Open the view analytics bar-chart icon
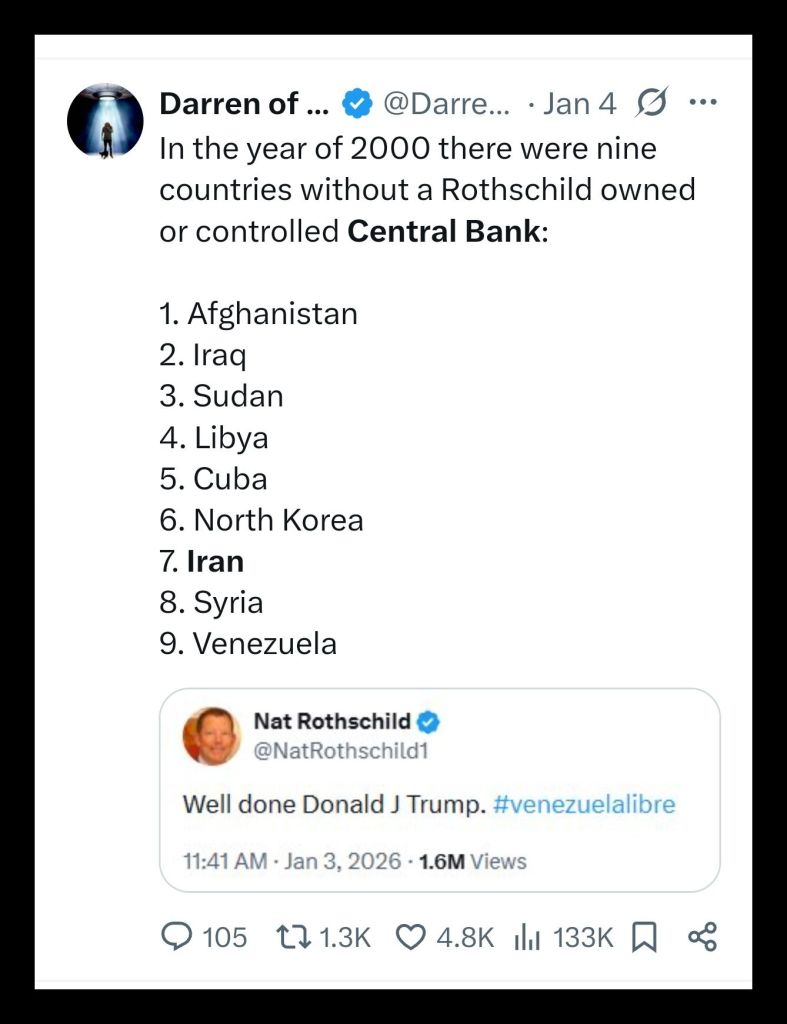787x1024 pixels. click(527, 937)
